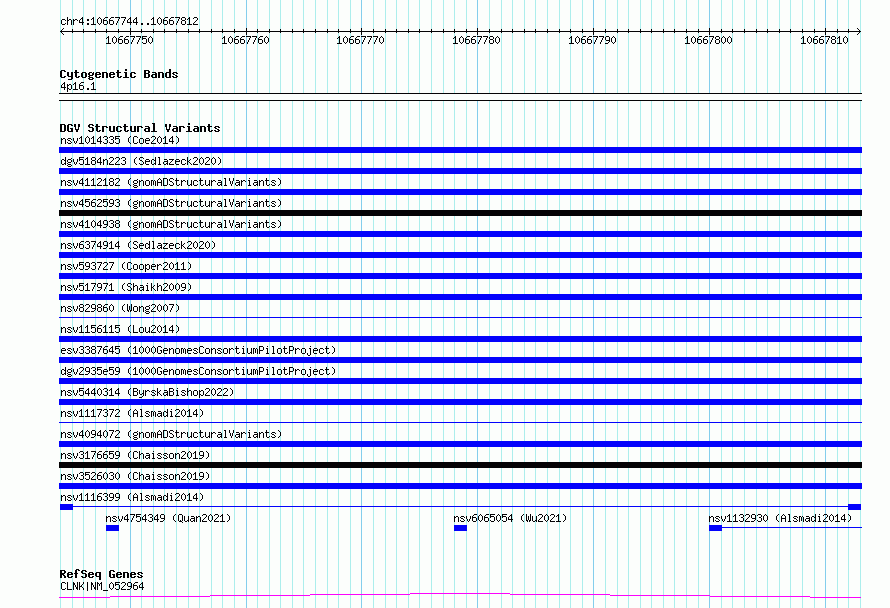Open esv3387645 1000GenomesConsortiumPilotProject label
The height and width of the screenshot is (608, 890).
click(198, 350)
